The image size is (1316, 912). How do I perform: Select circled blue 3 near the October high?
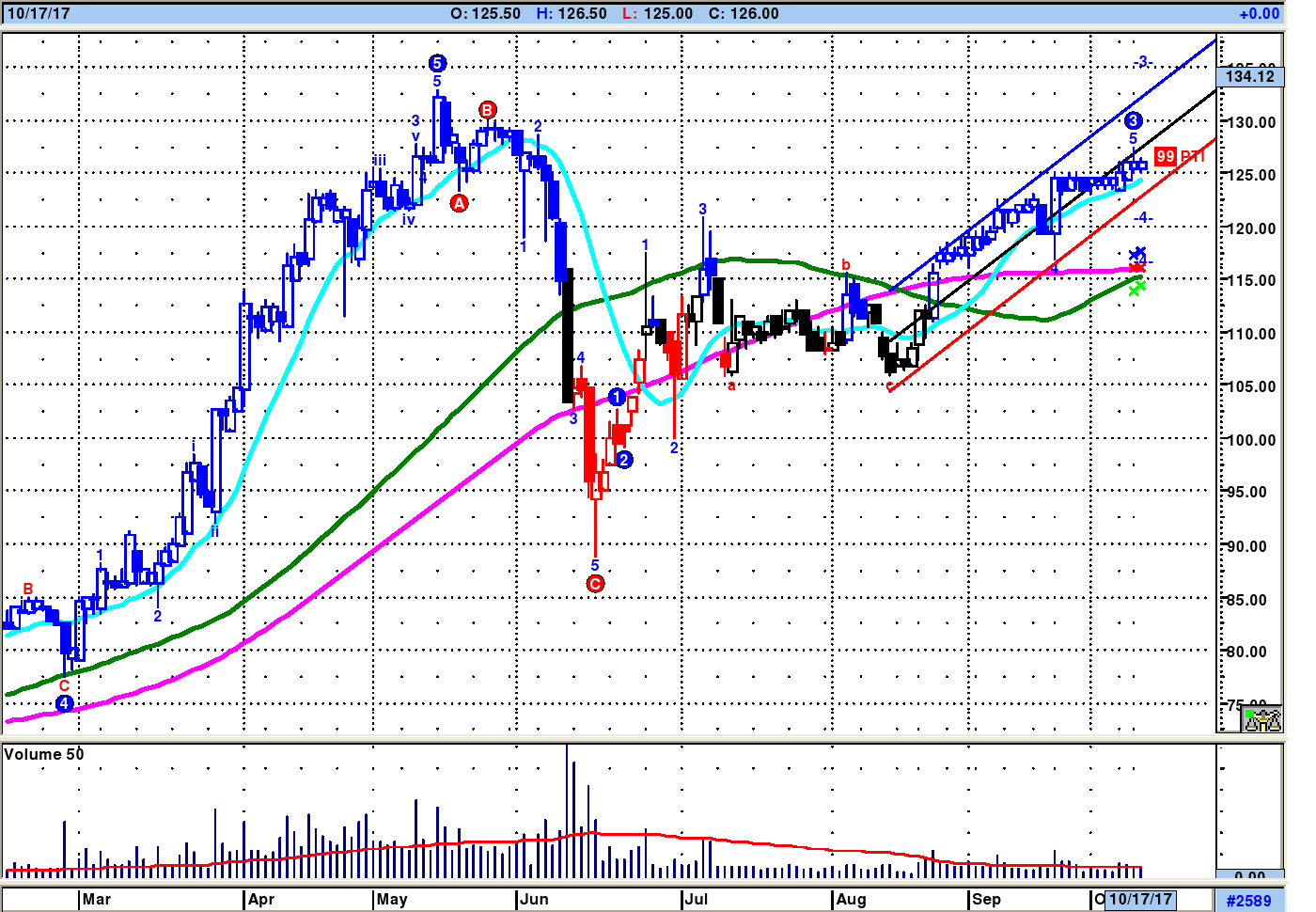pos(1133,120)
